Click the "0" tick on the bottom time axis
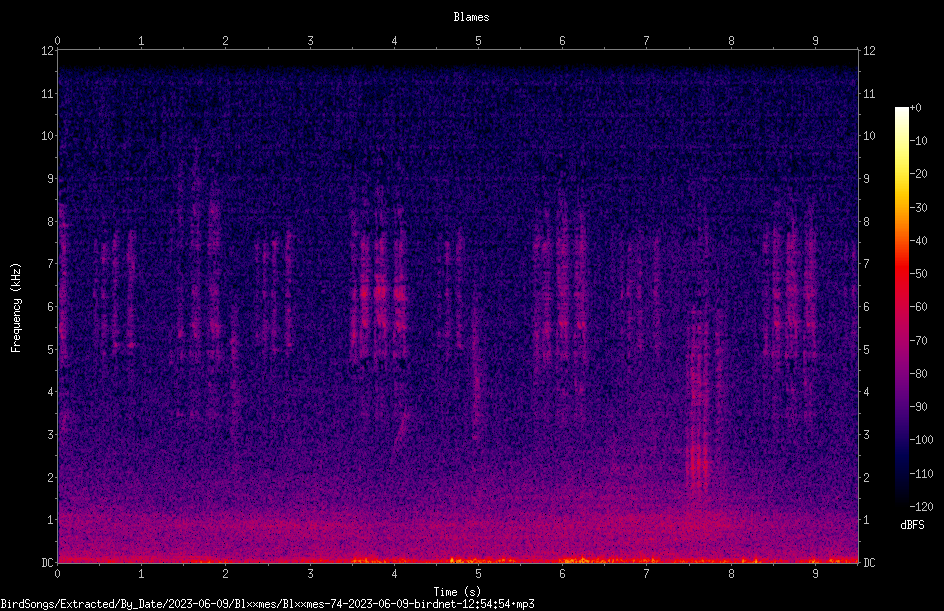The image size is (944, 611). pyautogui.click(x=57, y=574)
